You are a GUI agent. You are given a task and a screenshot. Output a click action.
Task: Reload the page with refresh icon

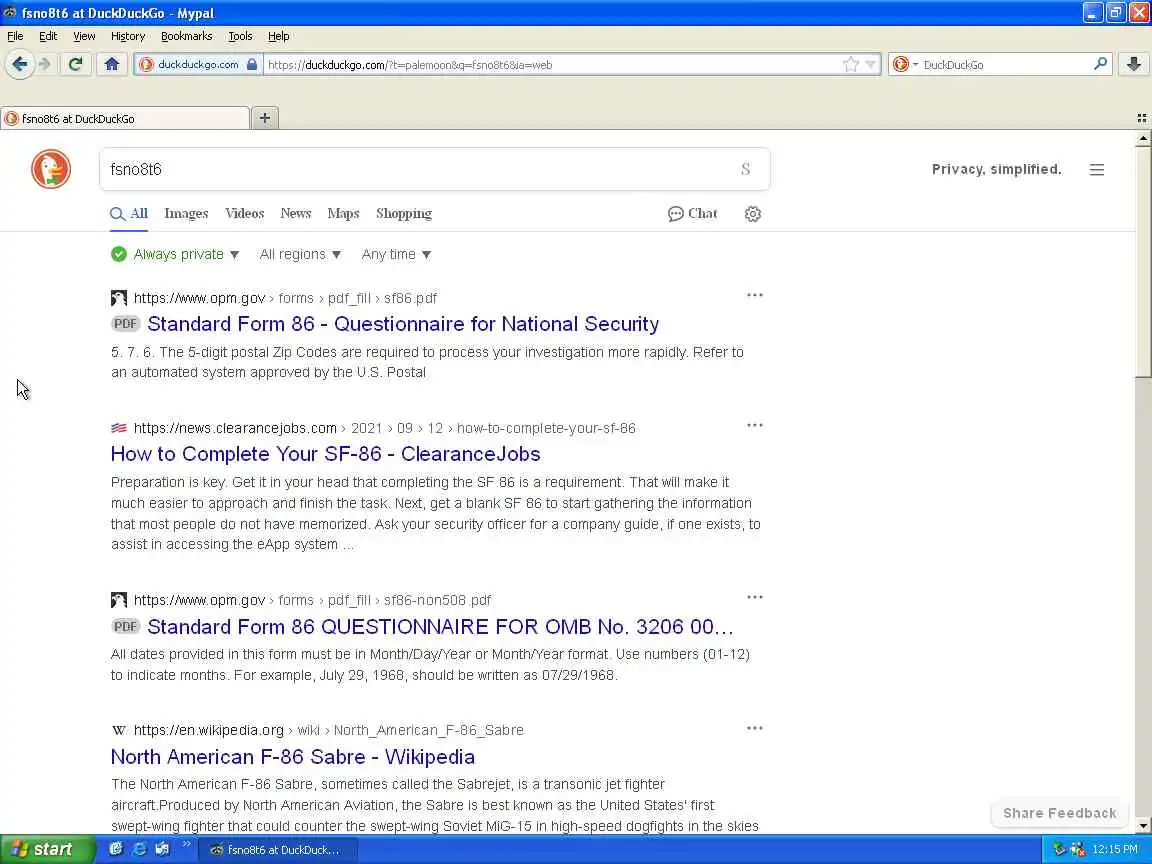tap(75, 65)
